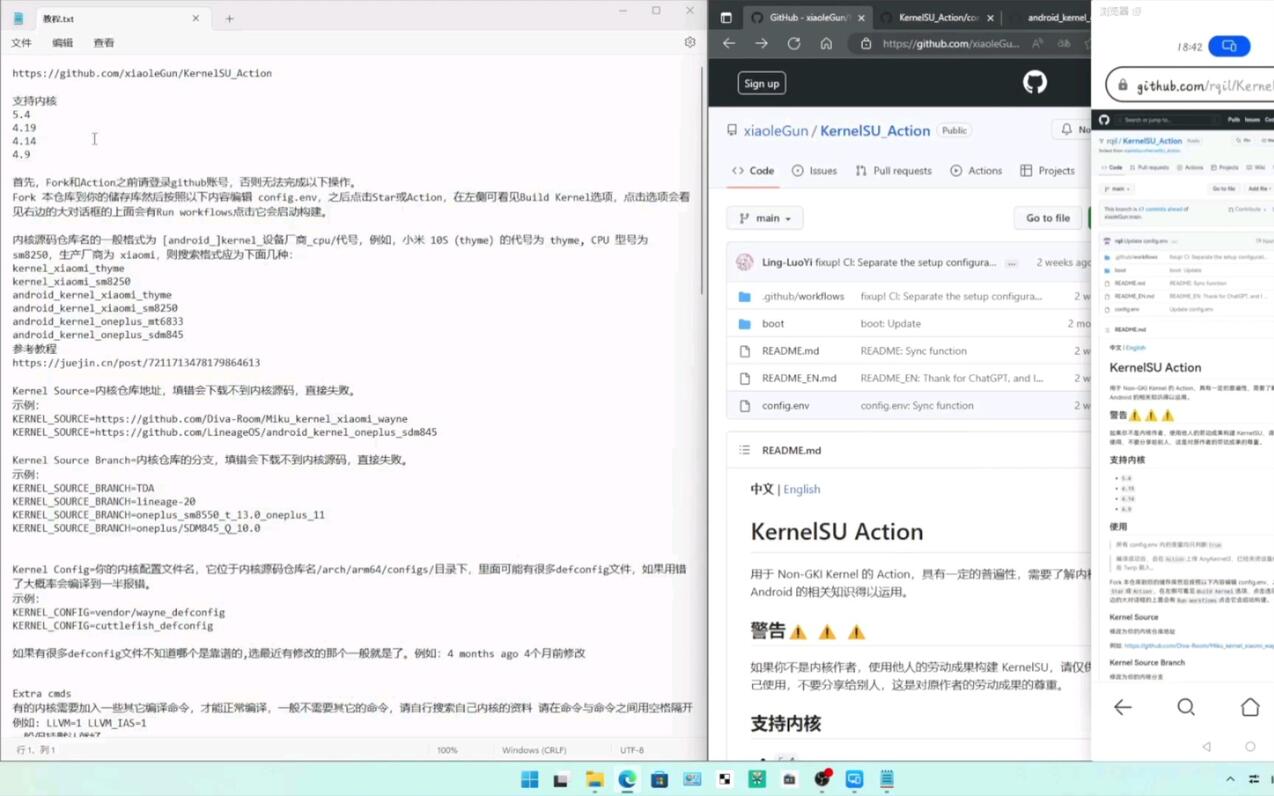Viewport: 1274px width, 796px height.
Task: Open Notepad settings gear icon
Action: 689,43
